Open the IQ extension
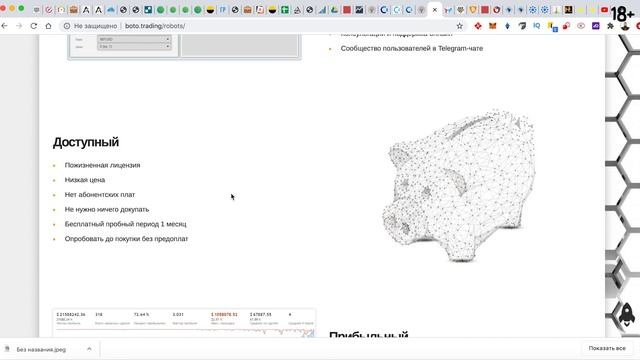640x360 pixels. click(537, 26)
